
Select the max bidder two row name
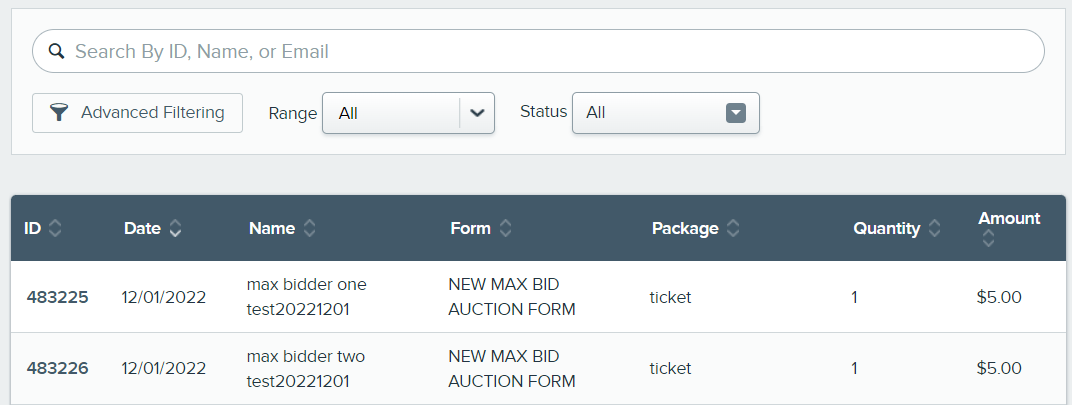[x=306, y=369]
